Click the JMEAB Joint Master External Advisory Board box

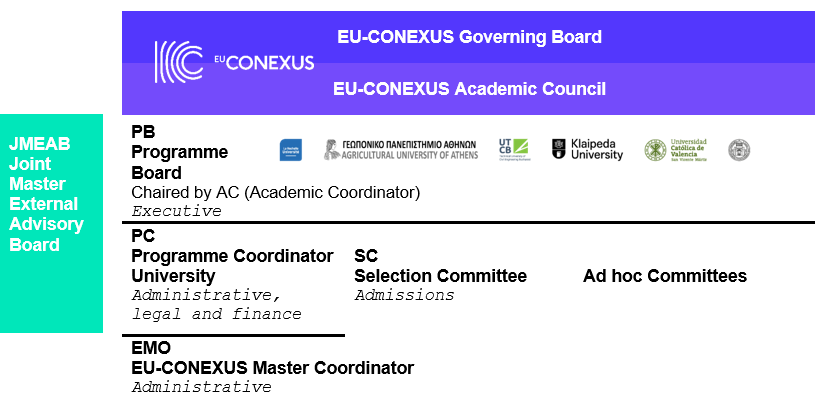click(x=51, y=223)
